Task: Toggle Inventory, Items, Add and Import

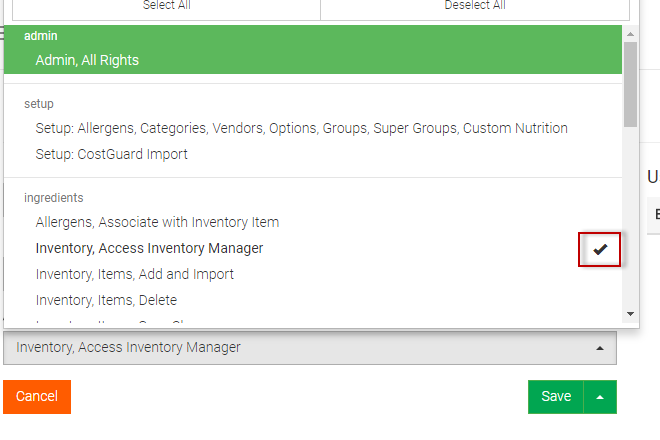Action: pos(134,274)
